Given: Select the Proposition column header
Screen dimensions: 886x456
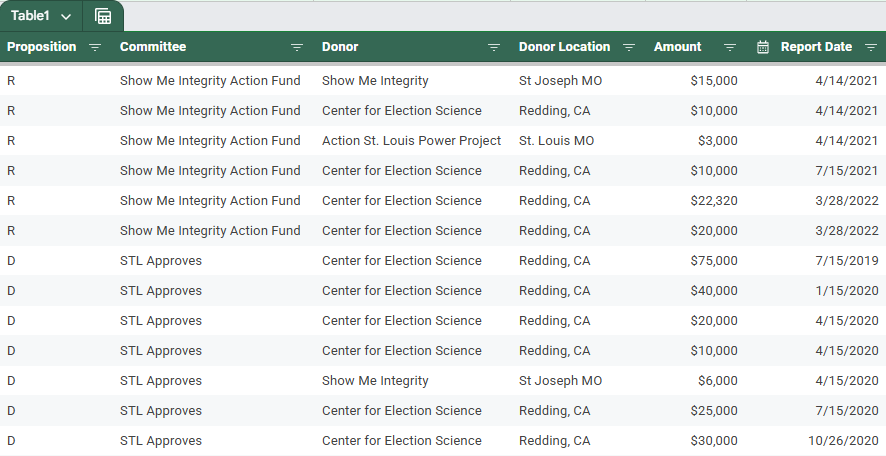Looking at the screenshot, I should (41, 47).
